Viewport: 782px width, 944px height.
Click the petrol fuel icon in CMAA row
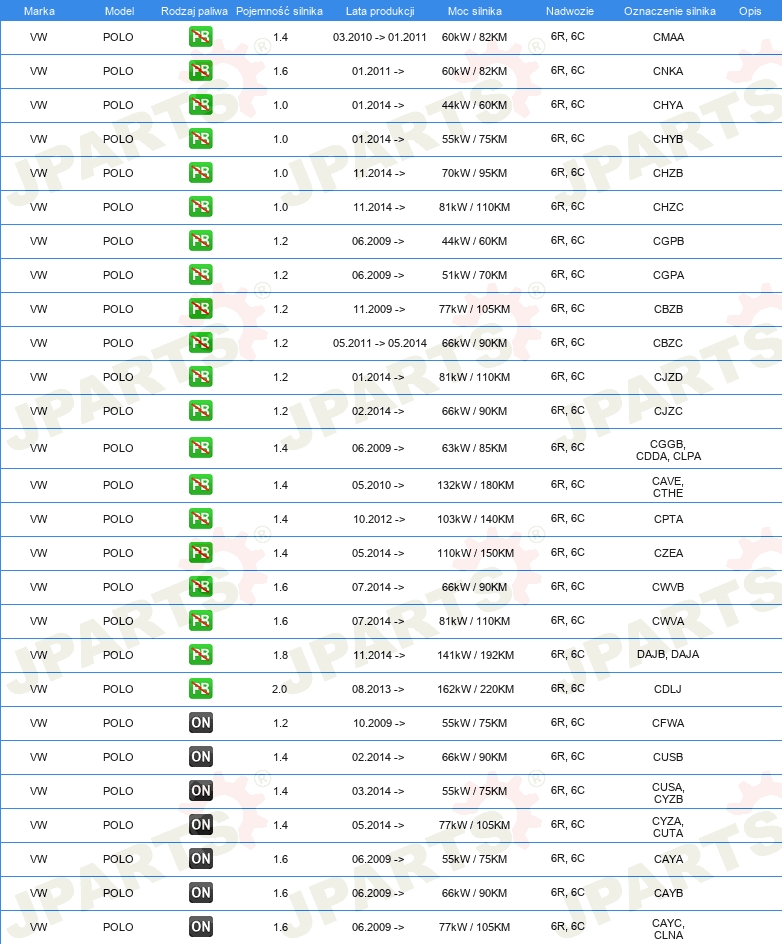[x=200, y=37]
